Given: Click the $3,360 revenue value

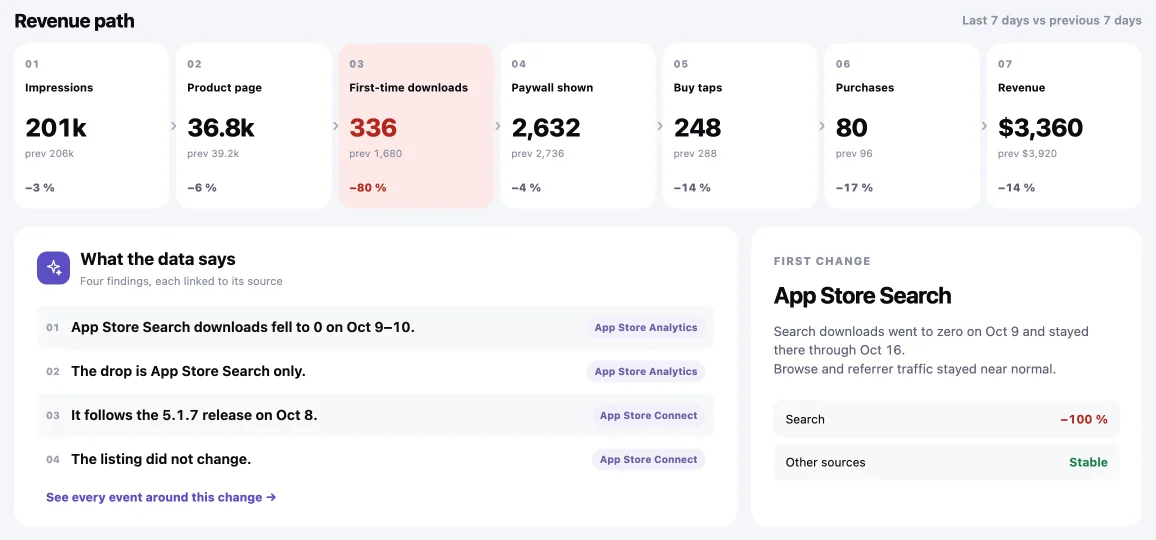Looking at the screenshot, I should point(1040,128).
